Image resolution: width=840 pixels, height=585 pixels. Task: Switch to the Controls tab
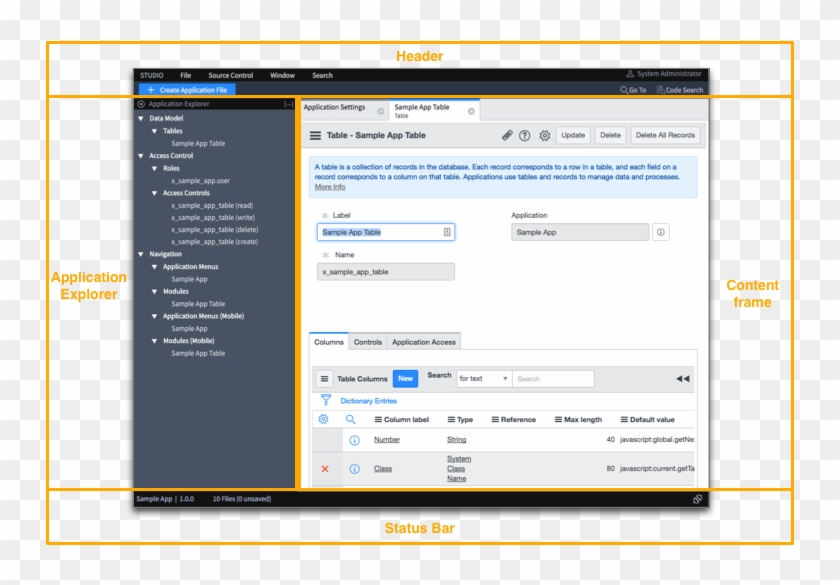[368, 342]
